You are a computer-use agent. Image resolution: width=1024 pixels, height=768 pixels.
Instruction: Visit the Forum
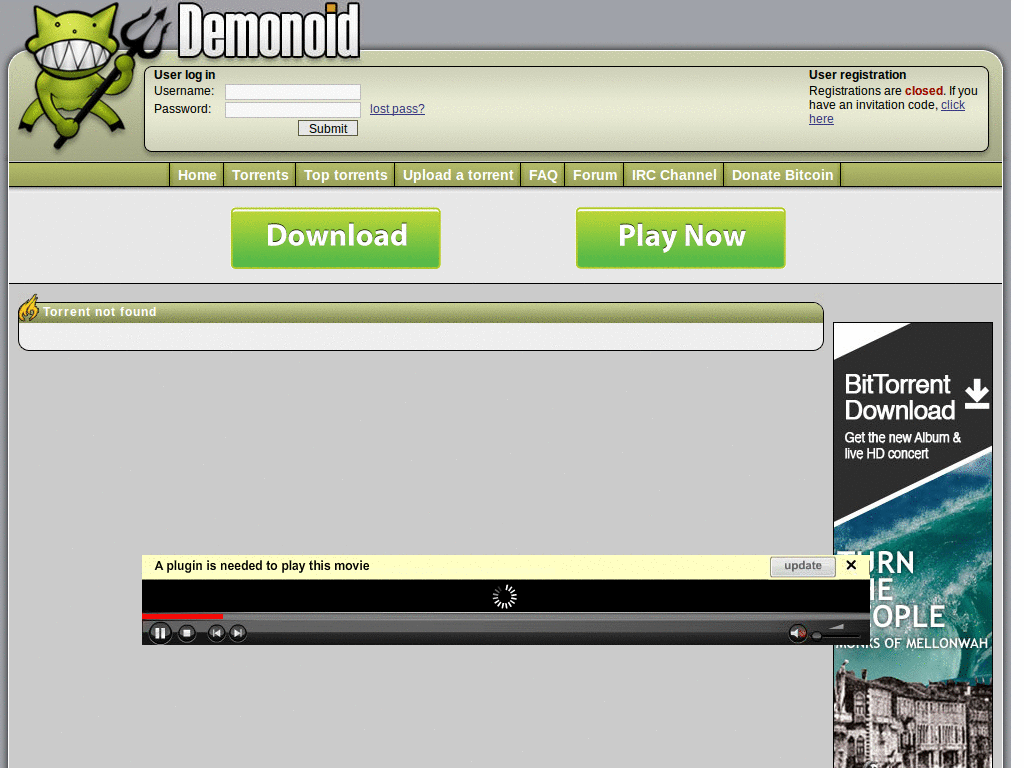click(594, 175)
